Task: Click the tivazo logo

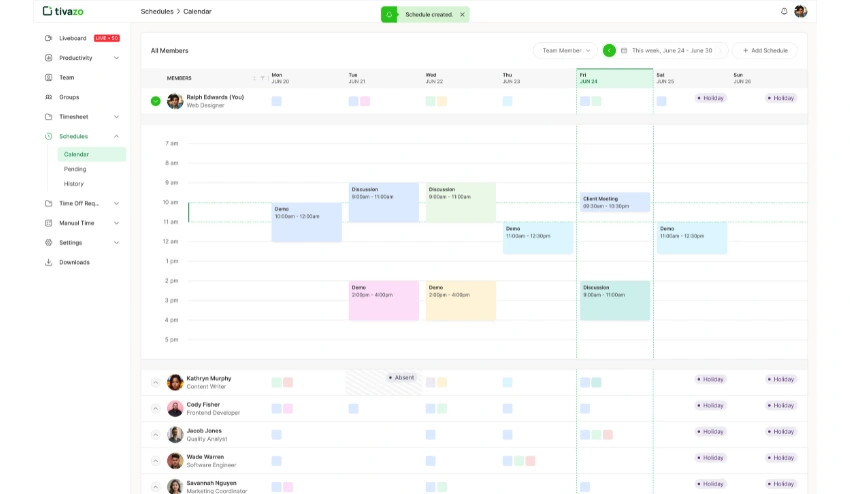Action: [63, 11]
